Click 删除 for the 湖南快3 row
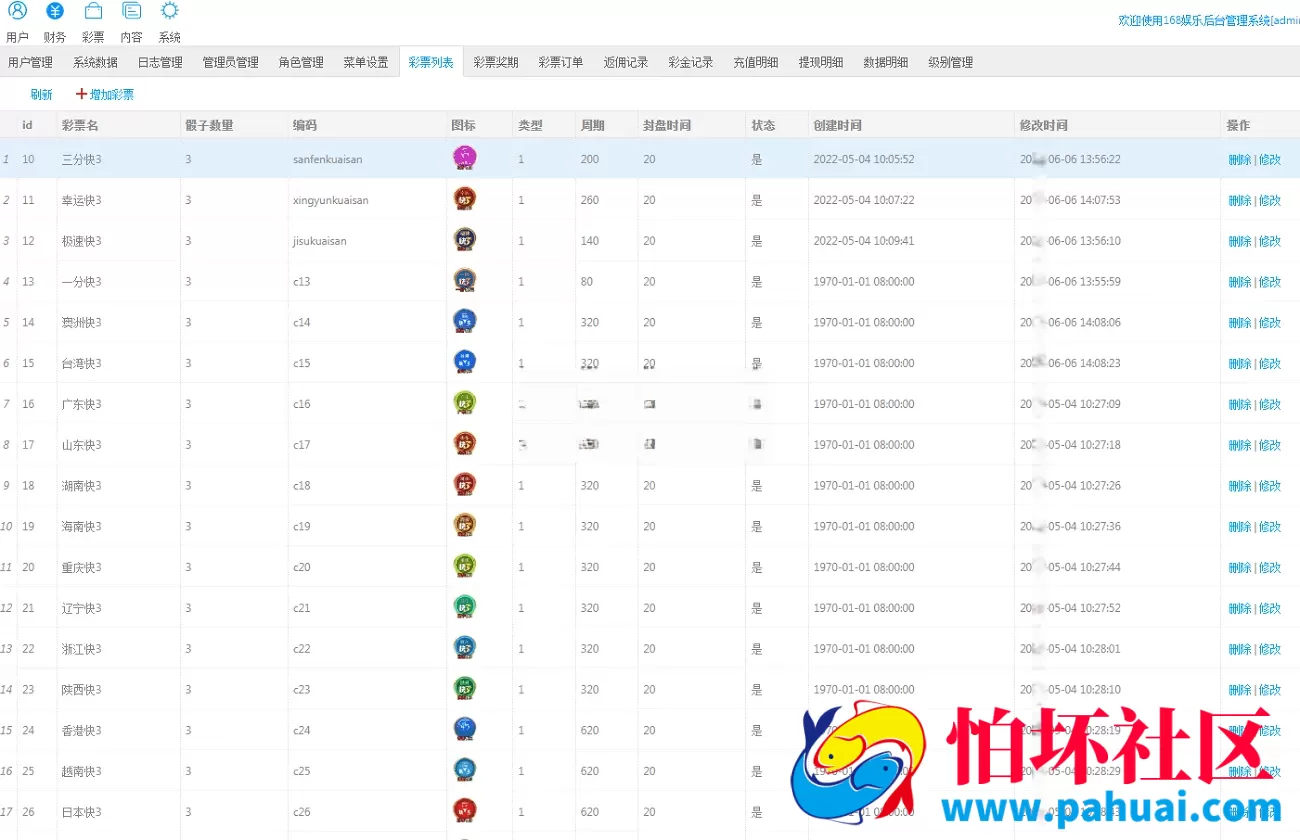The width and height of the screenshot is (1300, 840). coord(1239,486)
